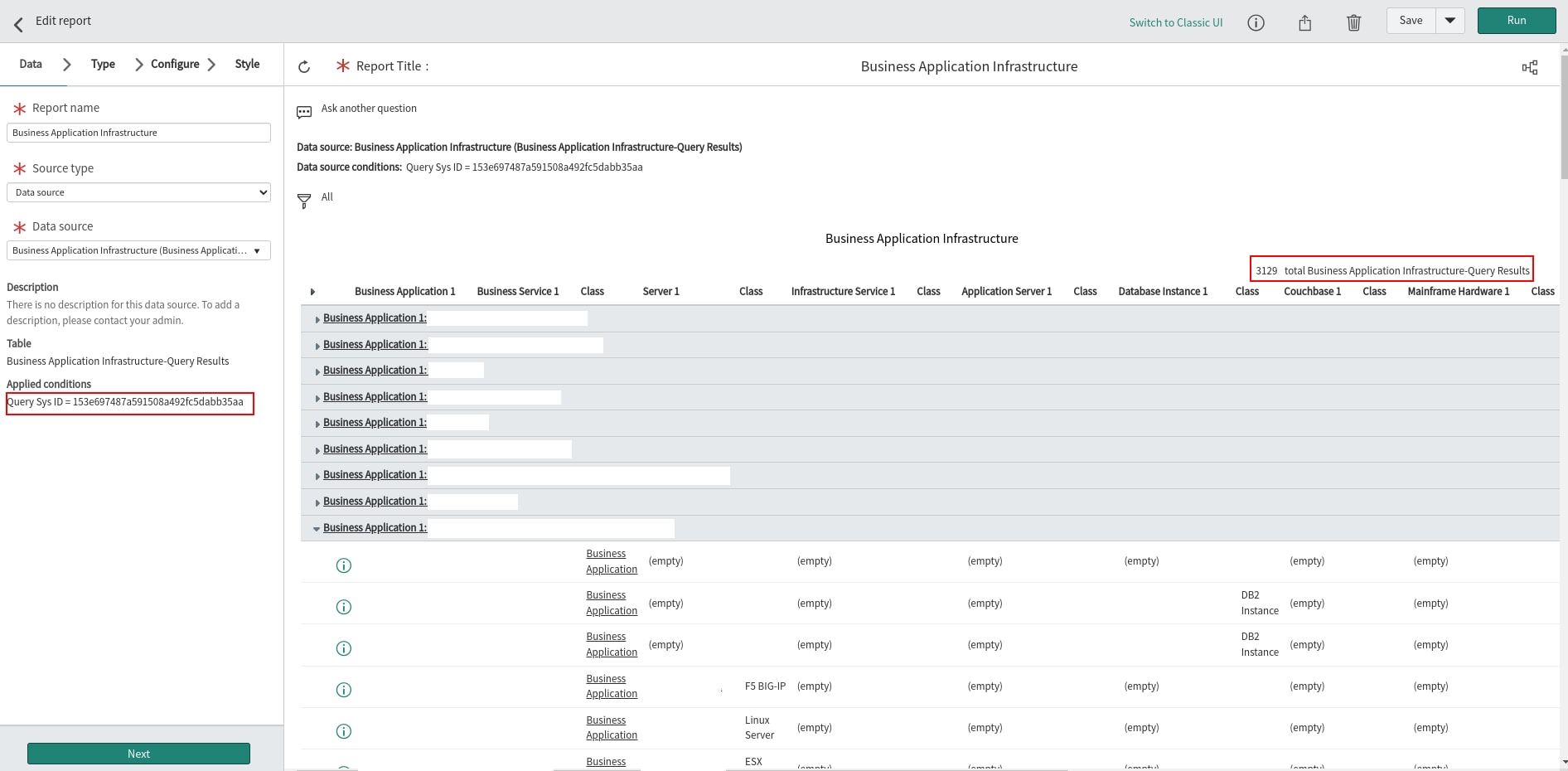Click the Switch to Classic UI link

click(x=1175, y=22)
